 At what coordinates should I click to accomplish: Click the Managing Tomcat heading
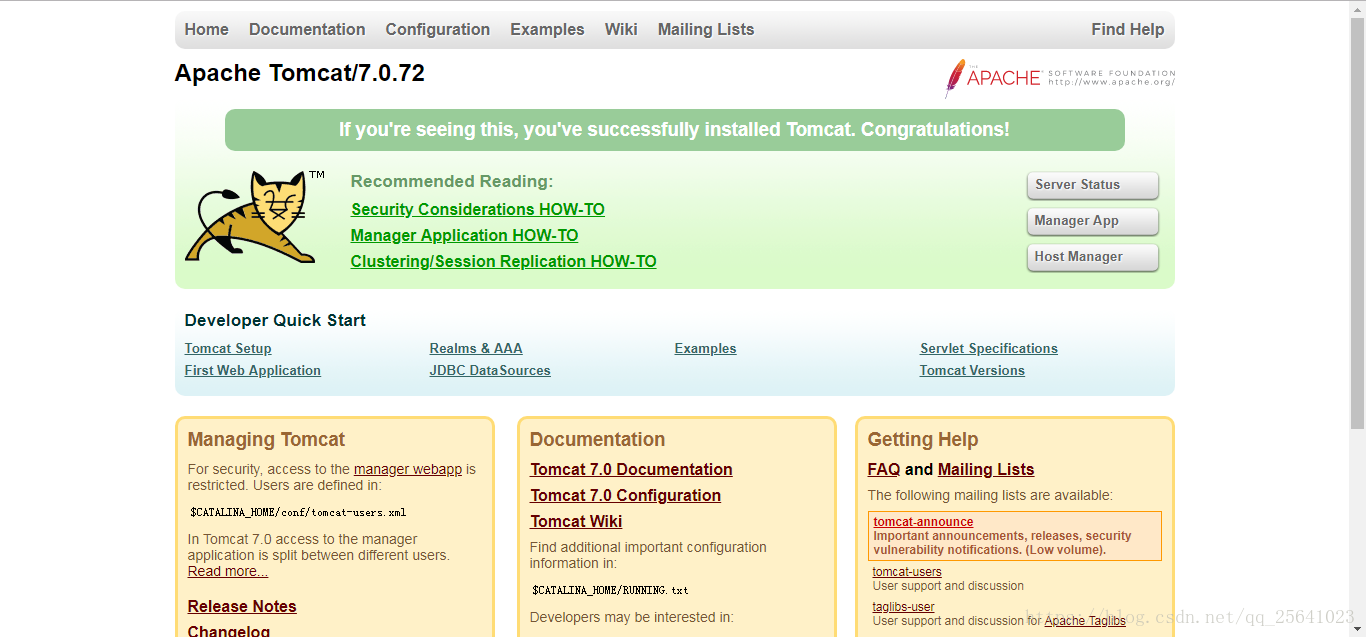[x=266, y=439]
